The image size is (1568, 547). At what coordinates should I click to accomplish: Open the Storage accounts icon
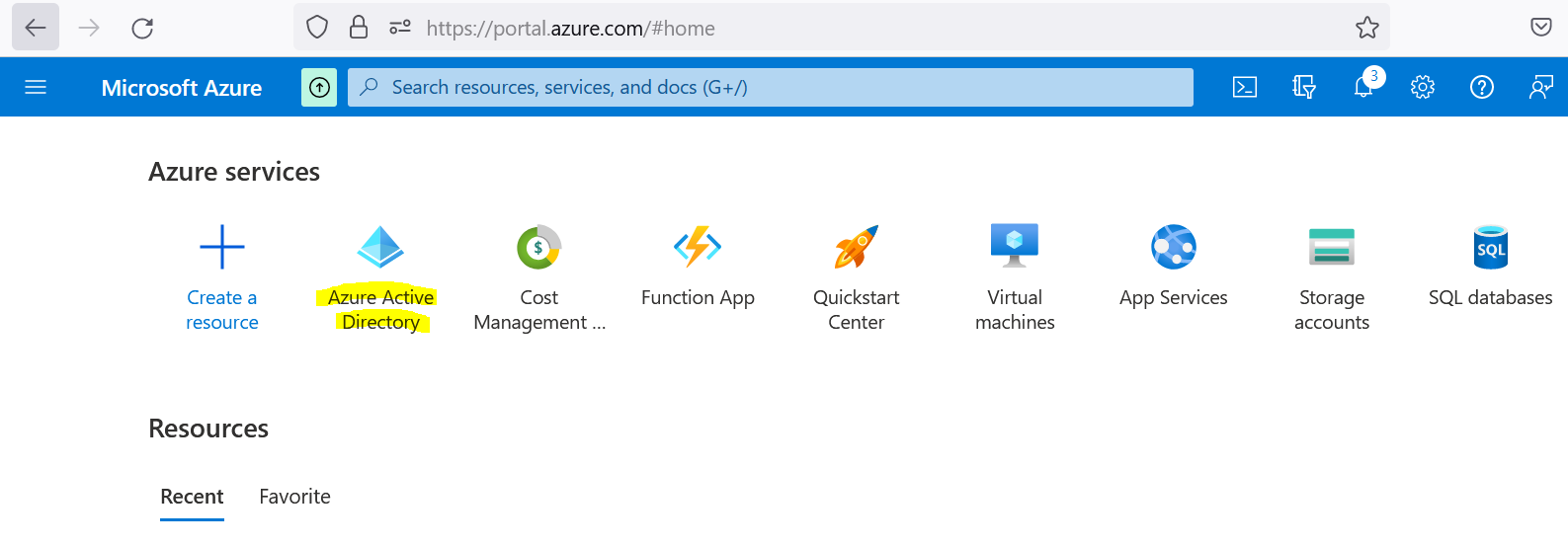[1332, 247]
